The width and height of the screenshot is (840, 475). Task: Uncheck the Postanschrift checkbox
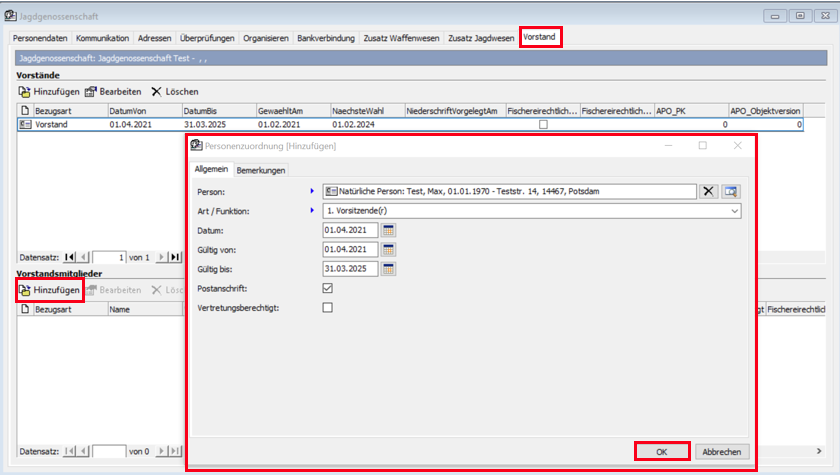coord(328,288)
